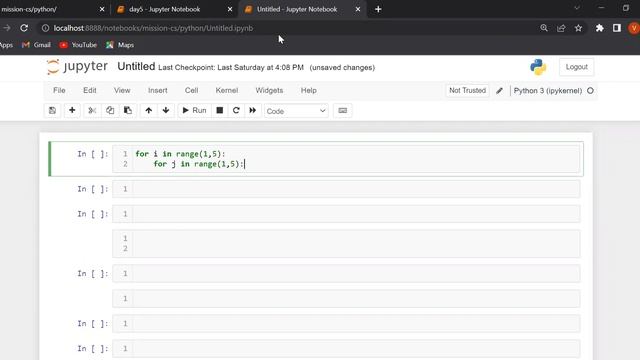The image size is (640, 360).
Task: Open a new browser tab
Action: tap(378, 9)
